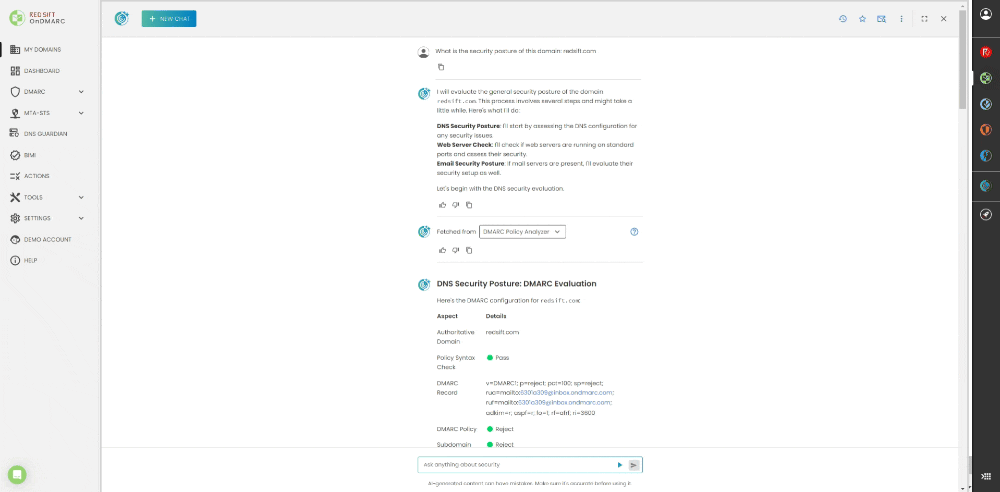Open the light-blue checkmark app in right bar
The height and width of the screenshot is (492, 1000).
[x=985, y=104]
